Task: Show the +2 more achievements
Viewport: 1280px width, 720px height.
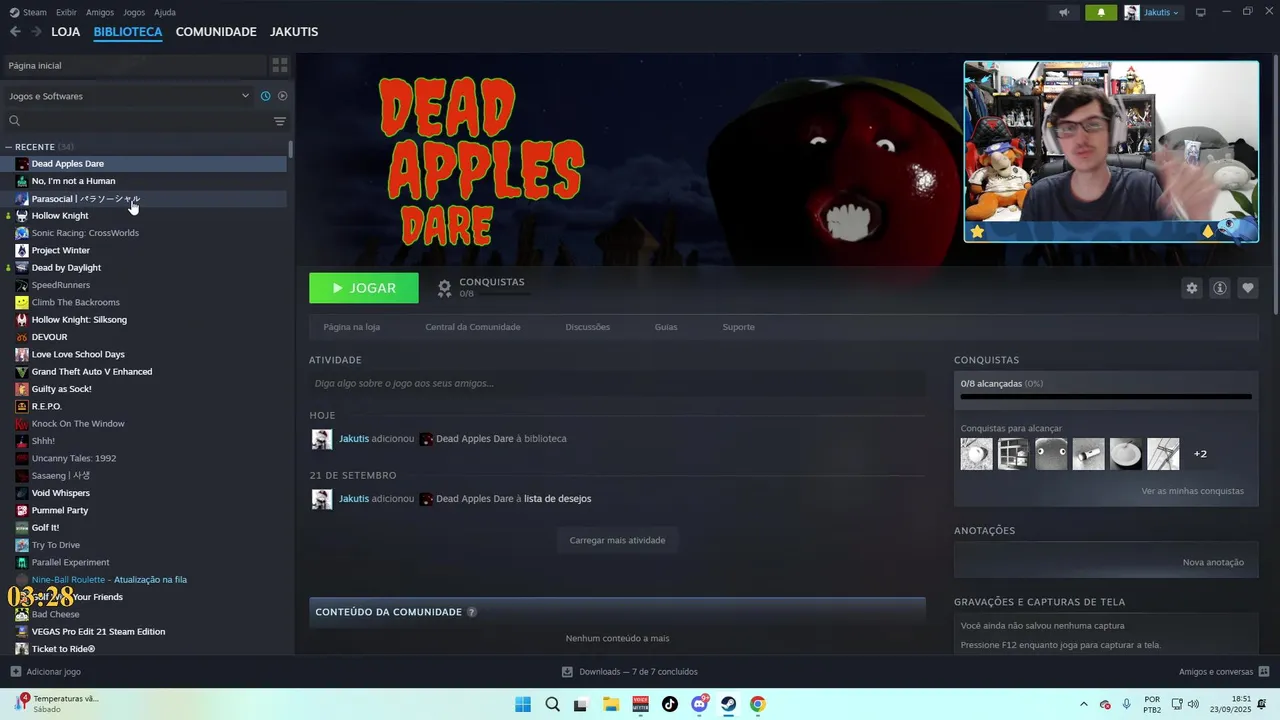Action: tap(1200, 454)
